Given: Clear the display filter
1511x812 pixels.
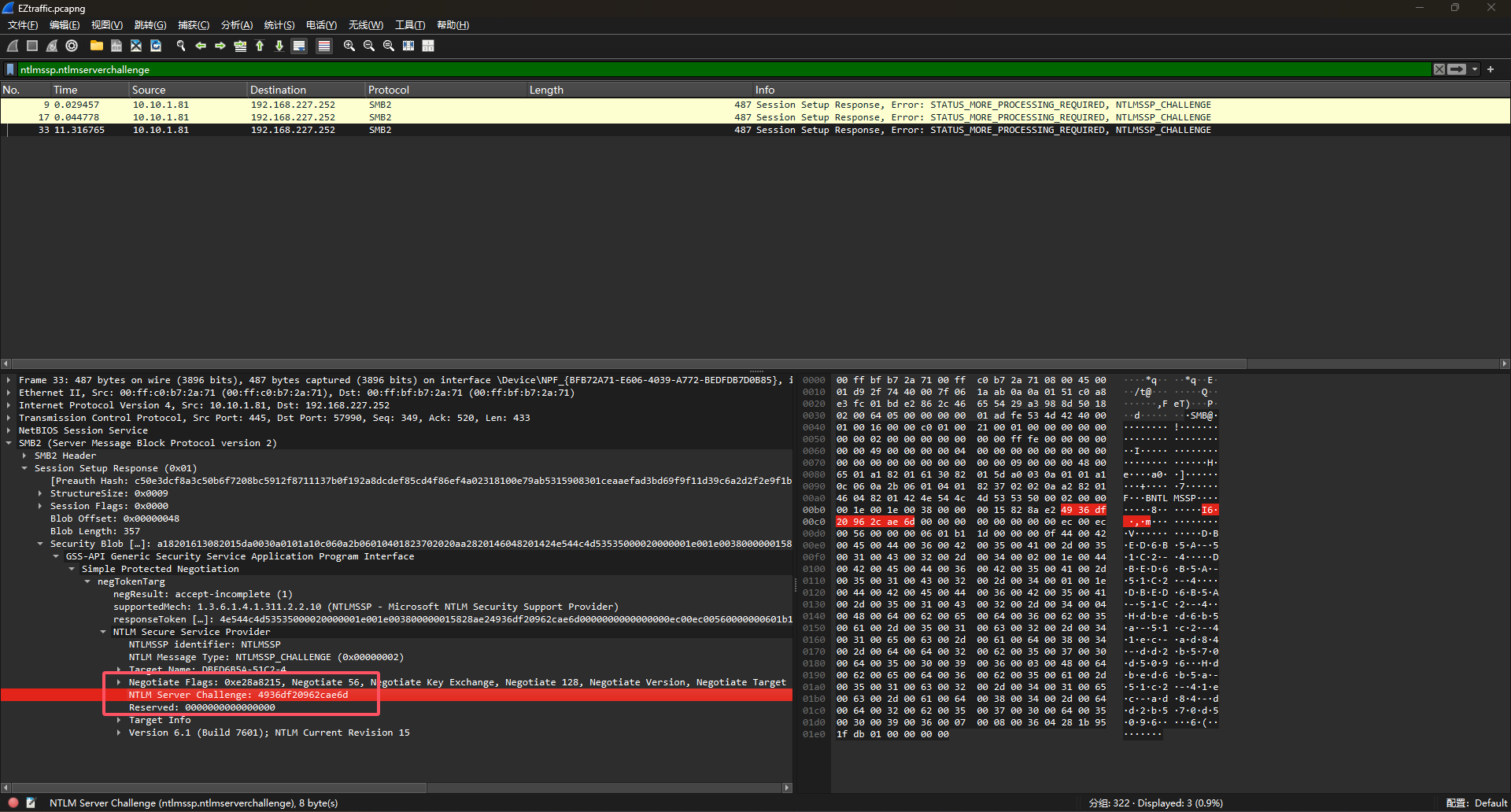Looking at the screenshot, I should point(1439,69).
